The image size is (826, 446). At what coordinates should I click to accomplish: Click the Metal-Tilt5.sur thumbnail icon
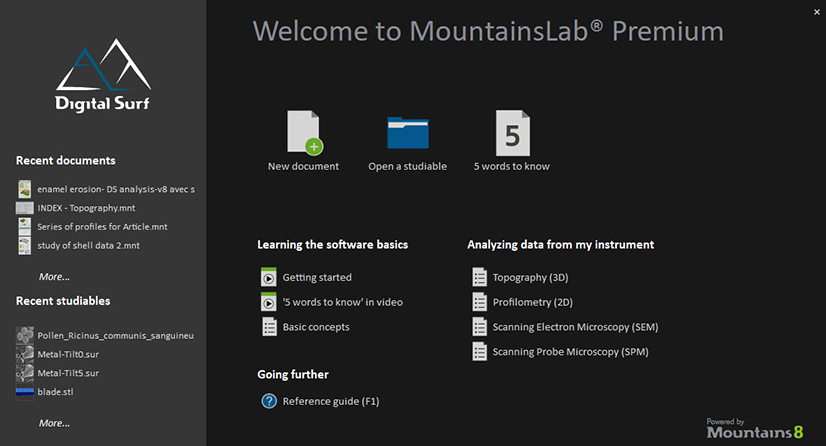click(24, 373)
